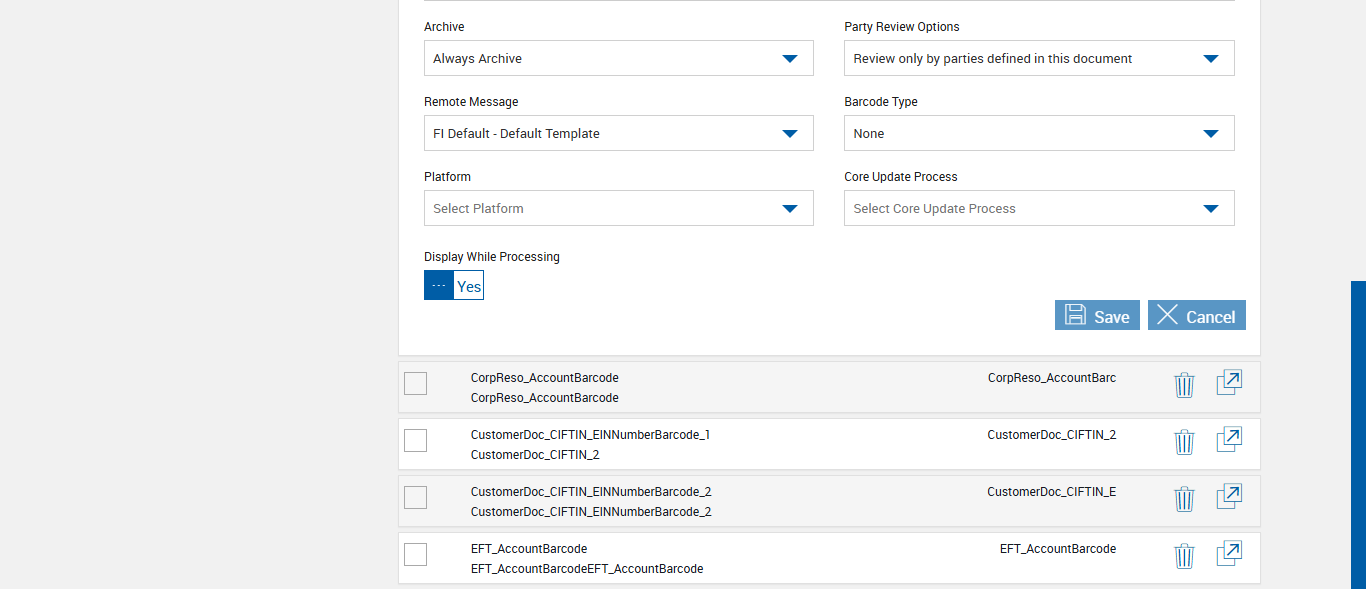Toggle Display While Processing switch

click(454, 285)
